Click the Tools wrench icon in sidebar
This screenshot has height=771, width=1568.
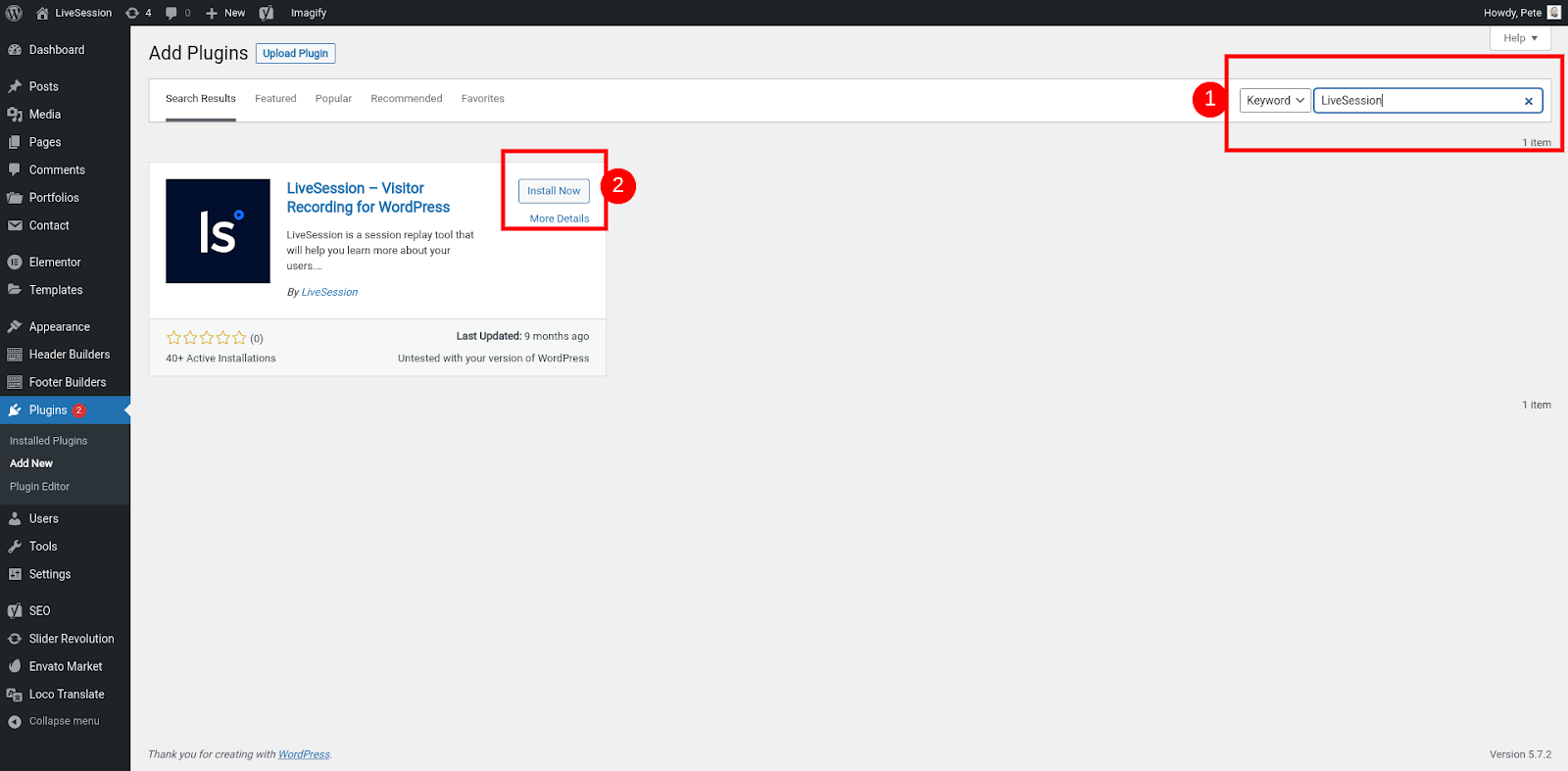(15, 547)
